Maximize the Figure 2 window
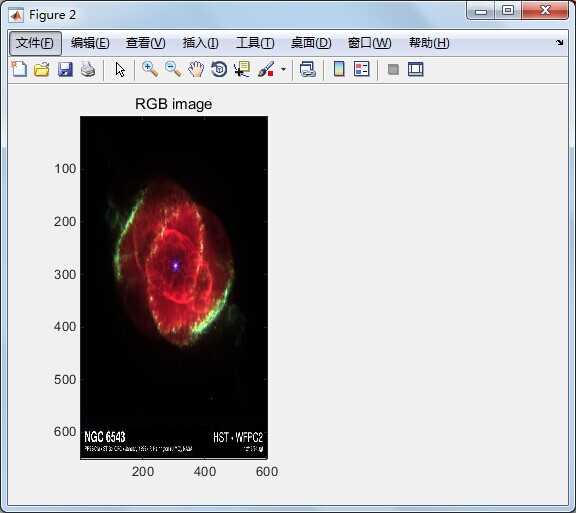 click(508, 10)
